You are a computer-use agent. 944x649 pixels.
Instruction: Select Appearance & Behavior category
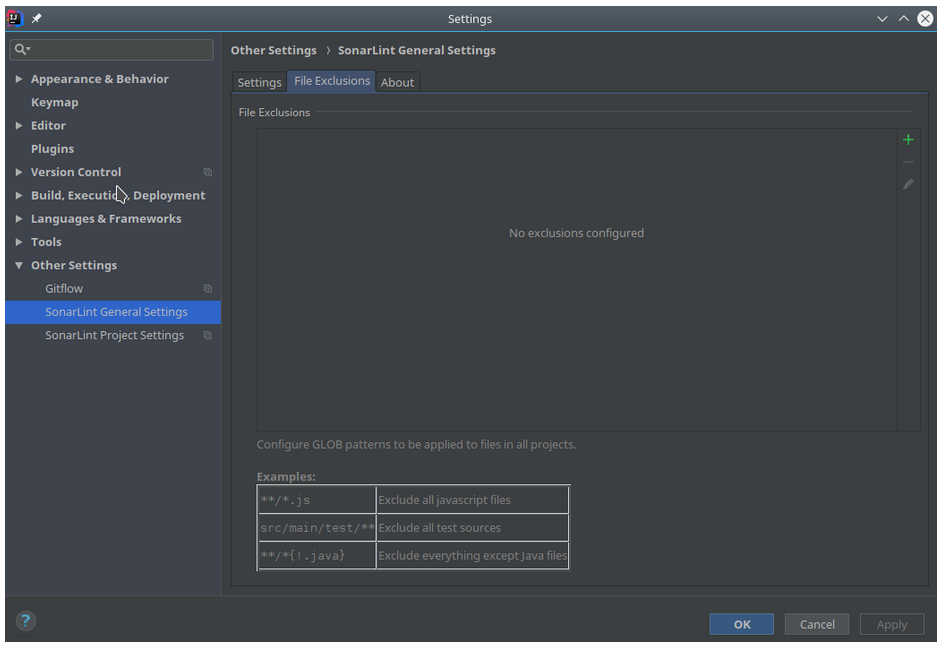pos(99,79)
